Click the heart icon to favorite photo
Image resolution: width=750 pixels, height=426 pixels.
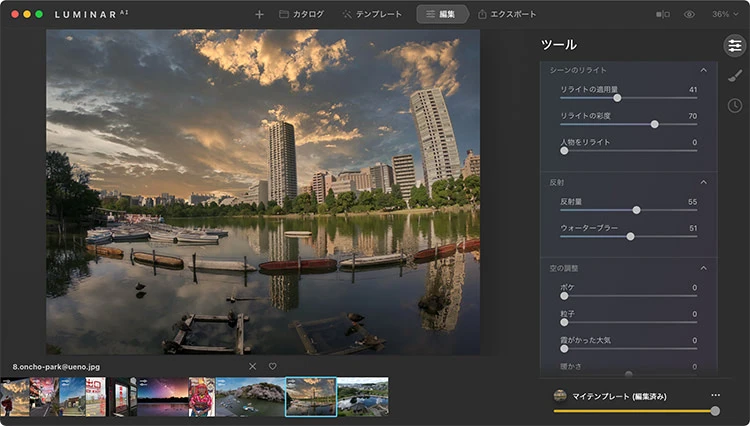(x=272, y=366)
